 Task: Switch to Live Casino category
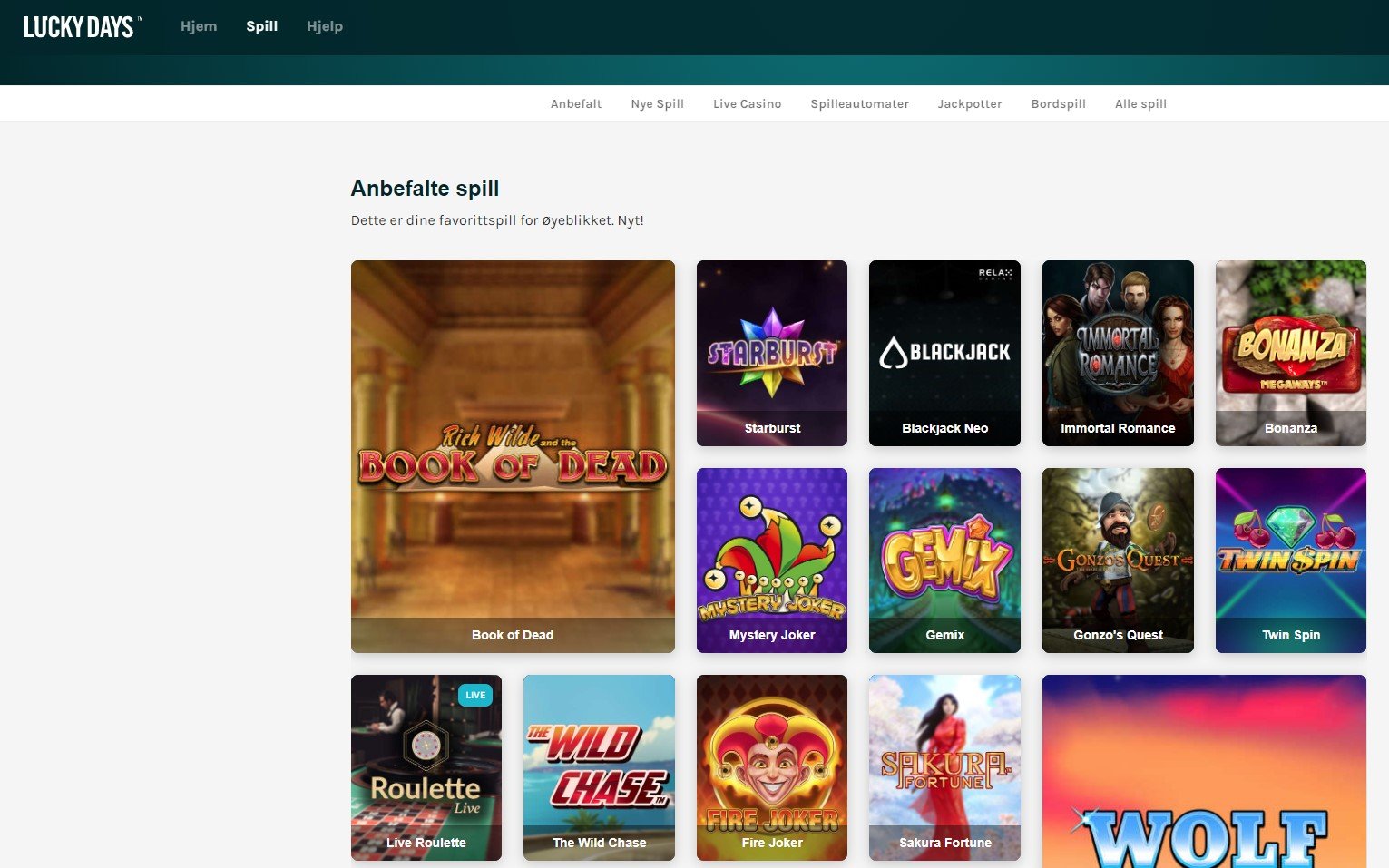pos(747,104)
